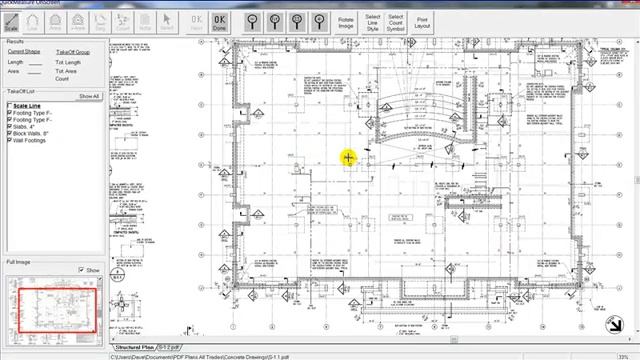Screen dimensions: 640x360
Task: Switch to the S-1.2.pdf tab
Action: [x=169, y=347]
